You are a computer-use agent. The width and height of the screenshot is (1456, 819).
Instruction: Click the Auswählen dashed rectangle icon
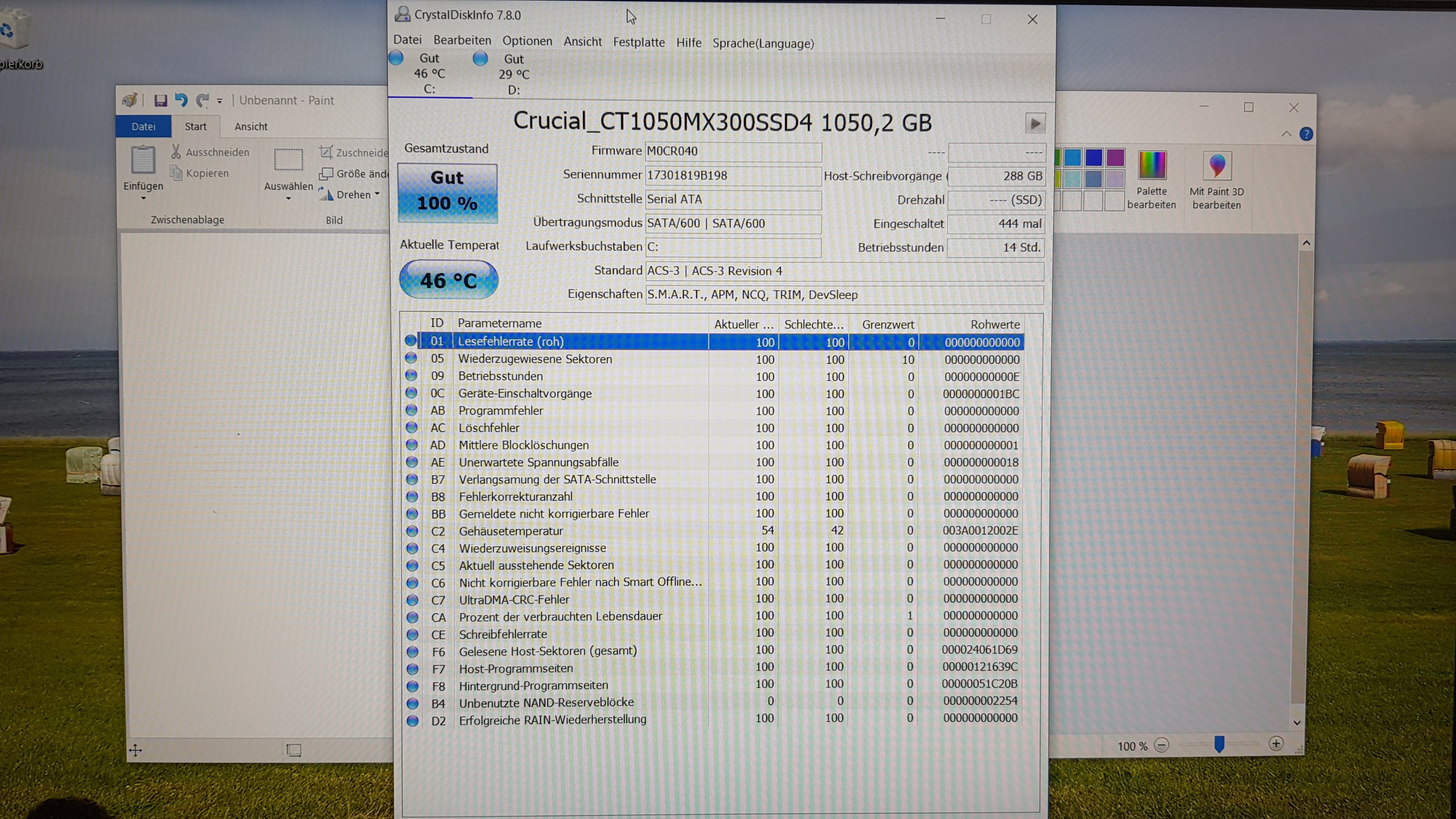pos(288,159)
